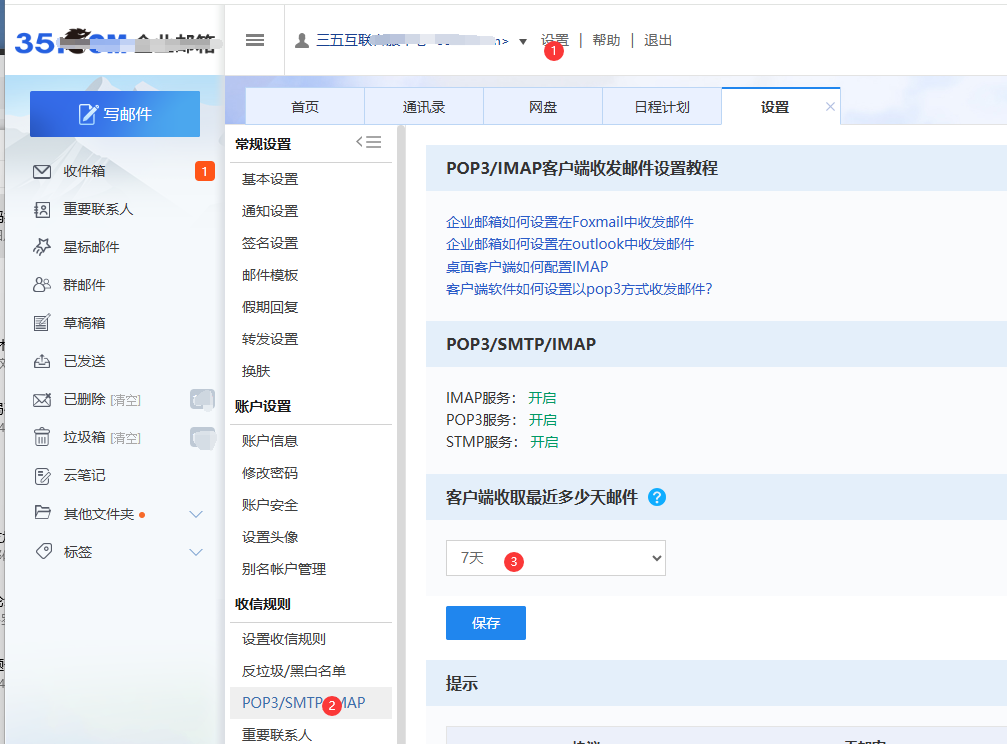Open the Foxmail setup tutorial link
This screenshot has width=1007, height=744.
click(x=569, y=222)
